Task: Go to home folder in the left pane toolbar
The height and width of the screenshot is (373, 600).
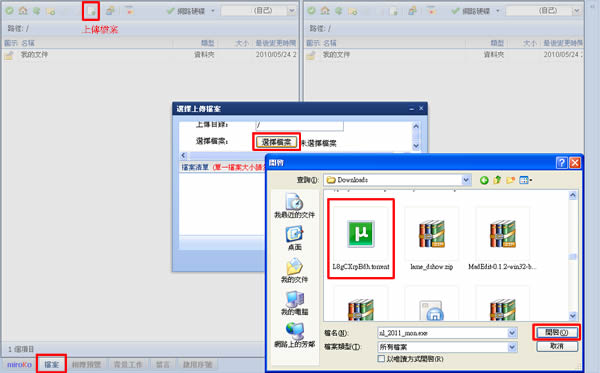Action: [x=23, y=11]
